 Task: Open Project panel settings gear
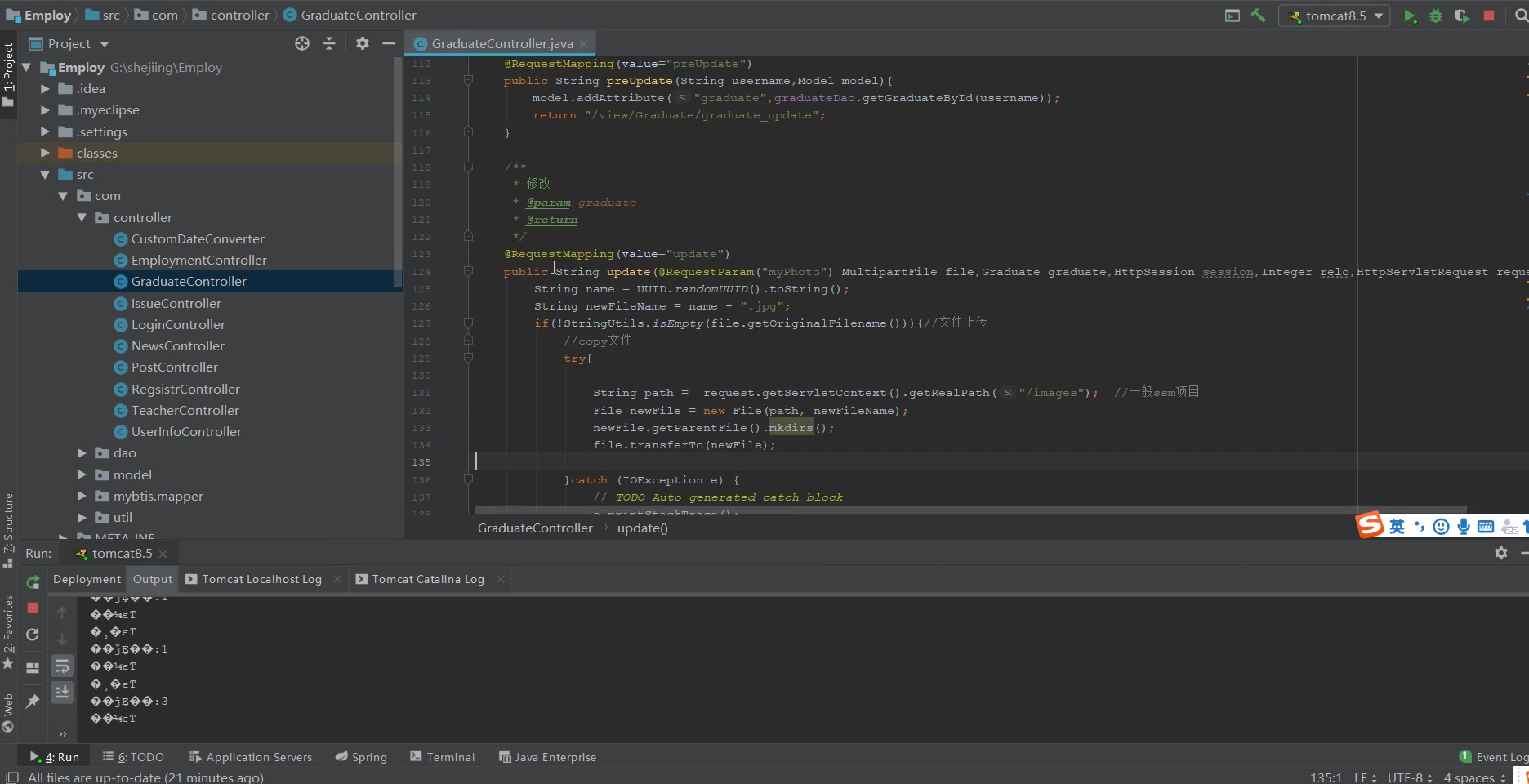click(363, 43)
